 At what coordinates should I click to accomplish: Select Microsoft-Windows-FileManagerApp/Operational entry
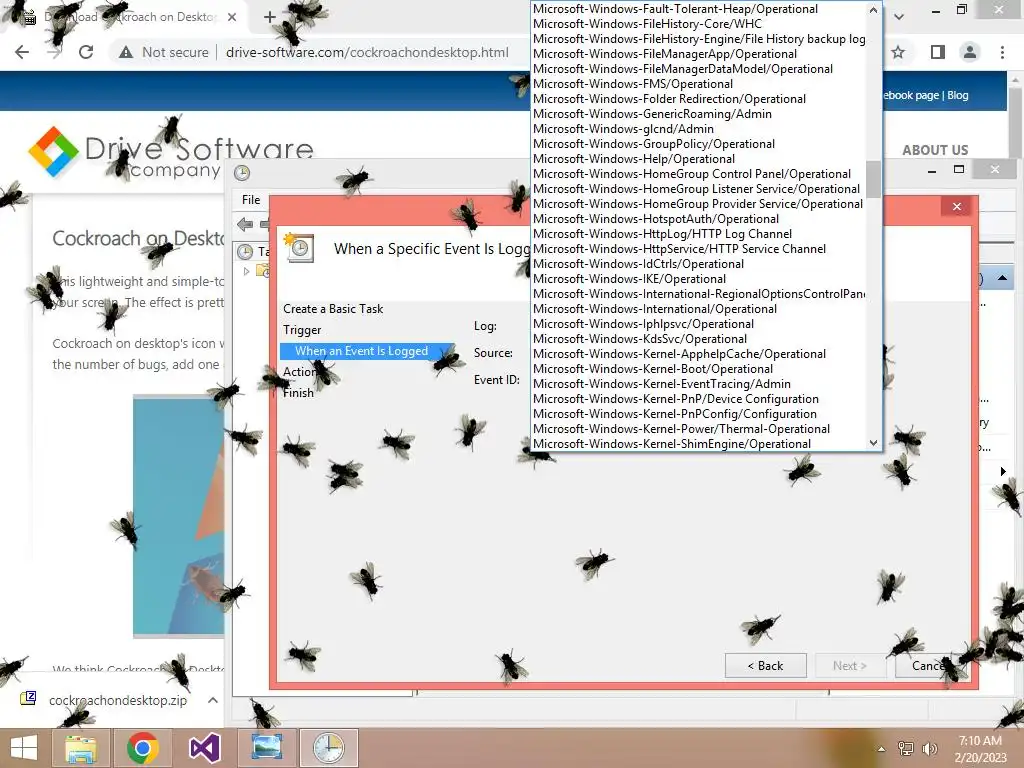699,54
